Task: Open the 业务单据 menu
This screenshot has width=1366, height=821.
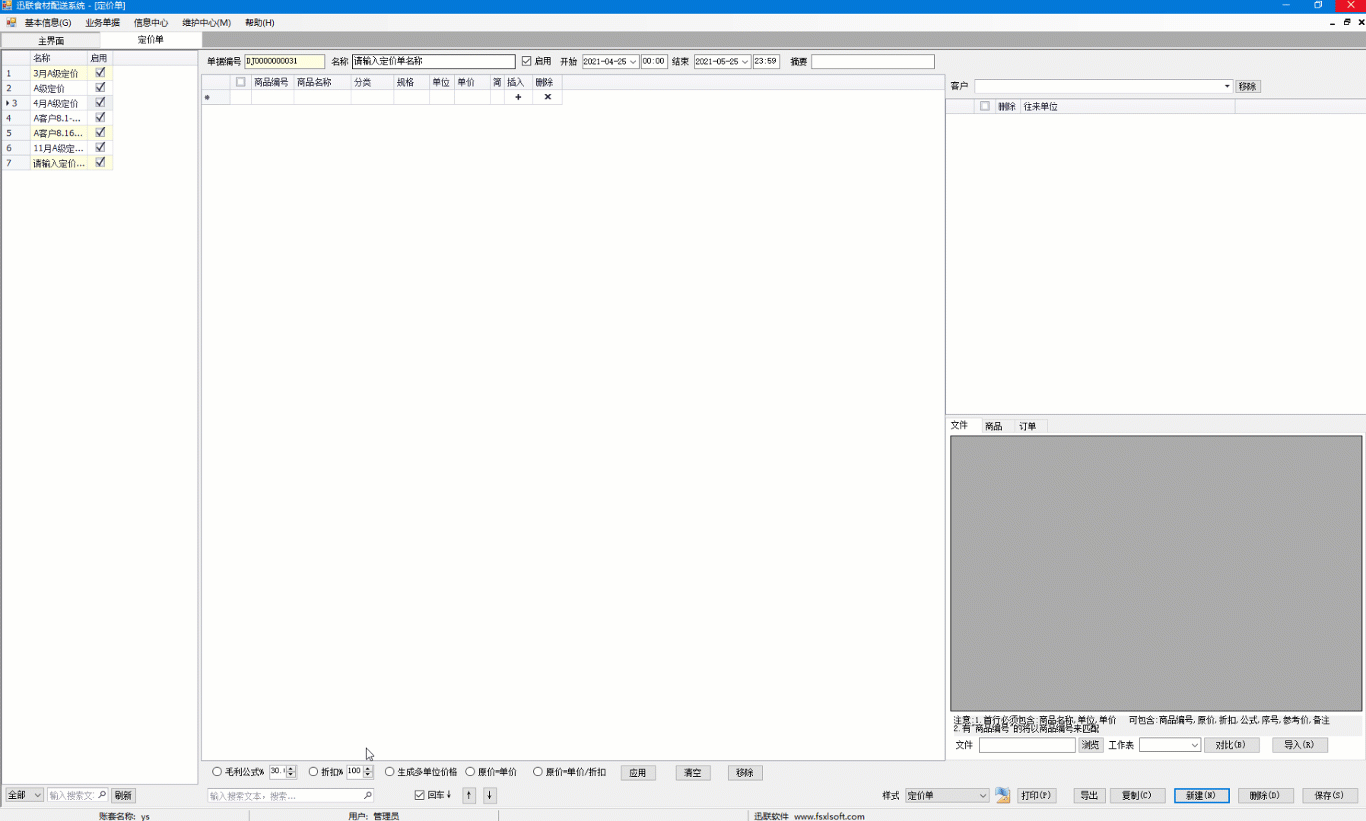Action: (x=102, y=22)
